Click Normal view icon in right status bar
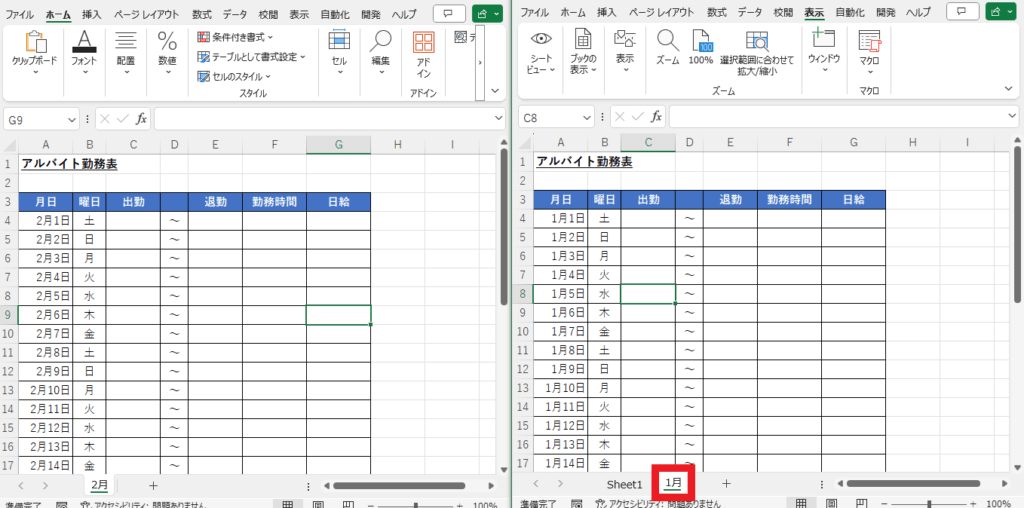1024x508 pixels. tap(801, 503)
